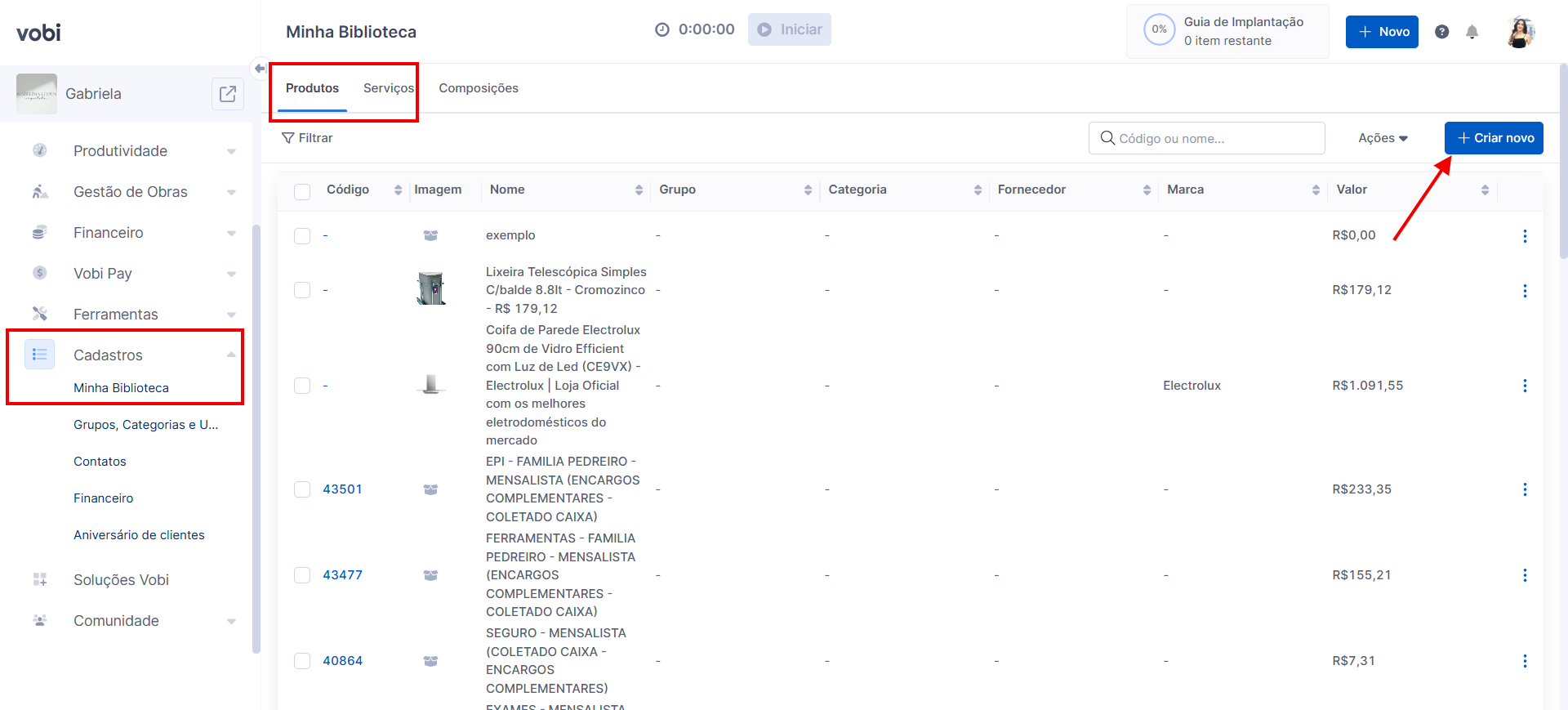Click the timer clock icon
1568x710 pixels.
(x=662, y=29)
